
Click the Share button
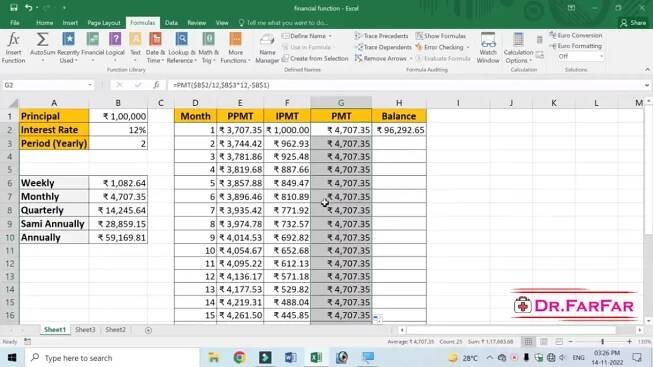[633, 23]
